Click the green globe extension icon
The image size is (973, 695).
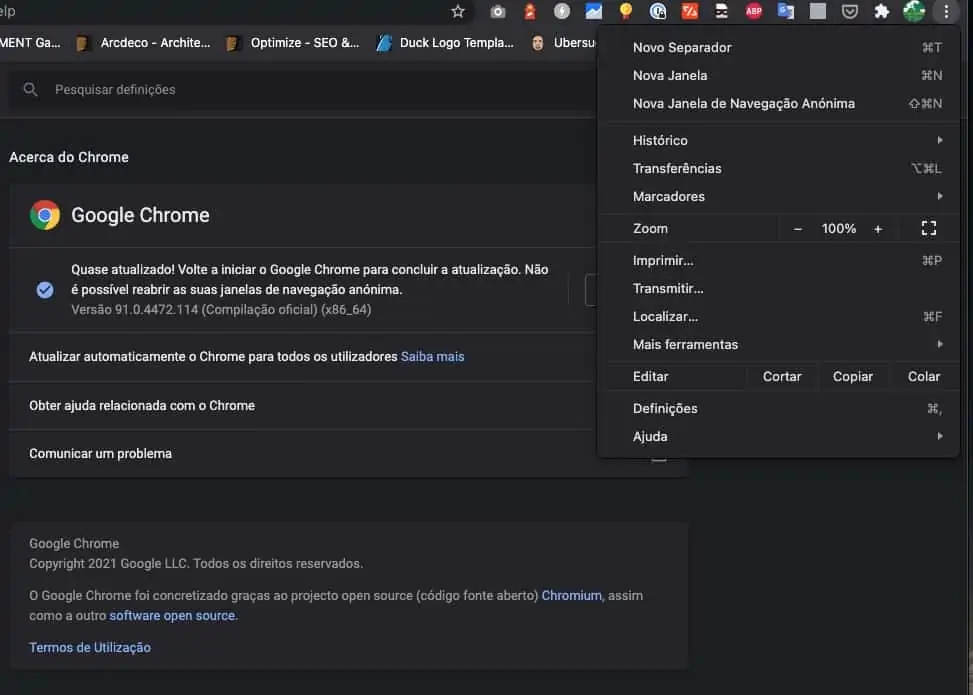click(913, 12)
